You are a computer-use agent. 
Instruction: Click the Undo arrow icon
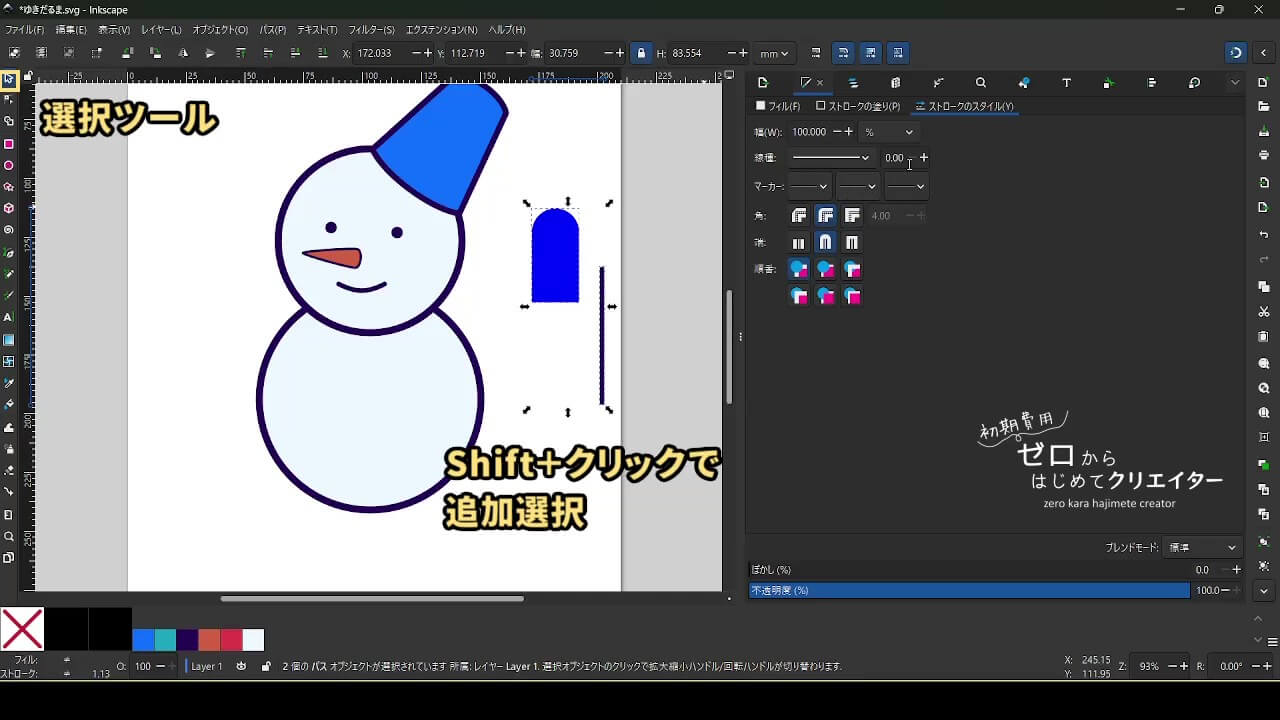(1264, 235)
